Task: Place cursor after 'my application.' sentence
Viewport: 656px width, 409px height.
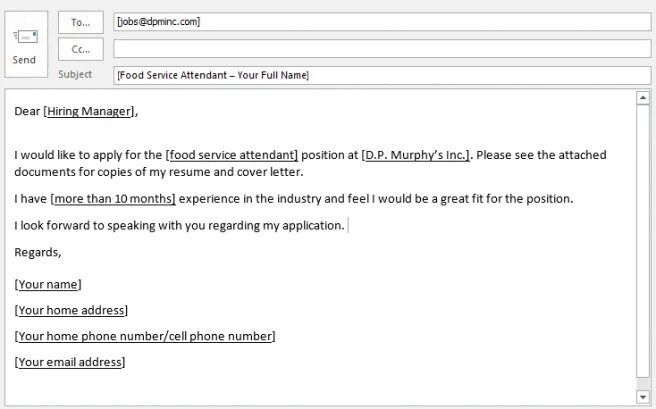Action: [347, 226]
